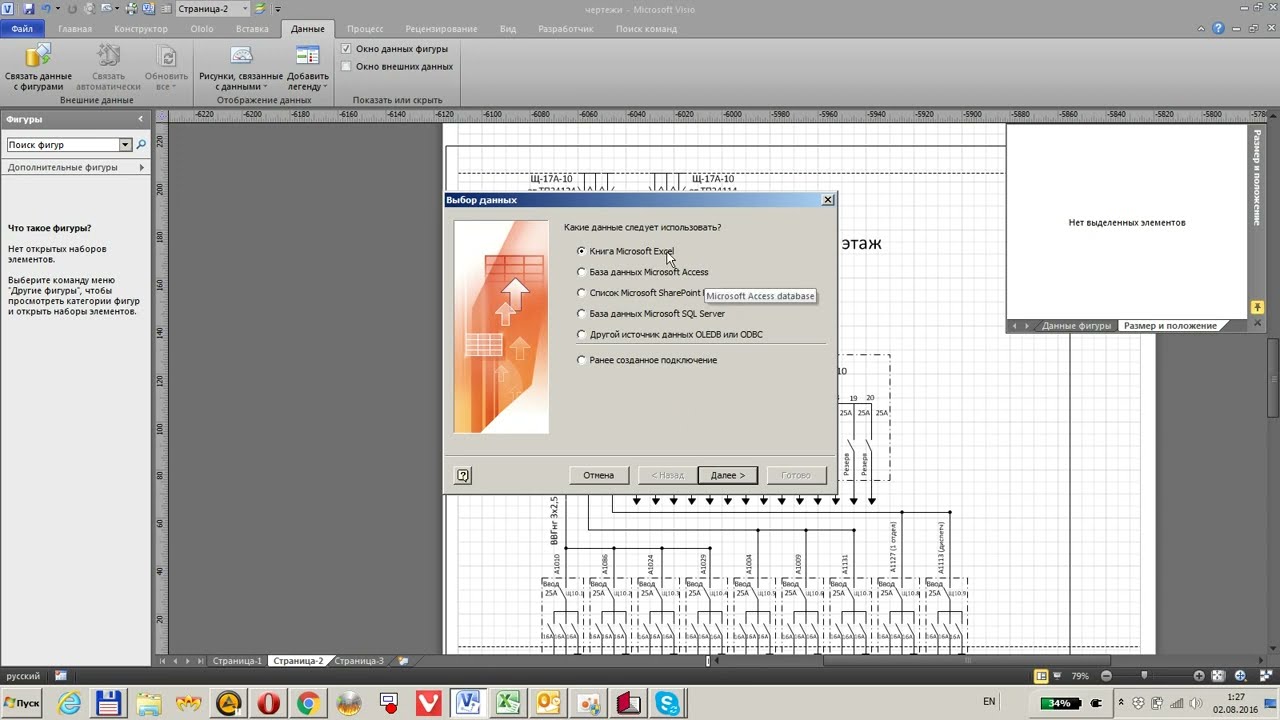1280x720 pixels.
Task: Click the vertical scrollbar of the drawing
Action: pos(1273,380)
